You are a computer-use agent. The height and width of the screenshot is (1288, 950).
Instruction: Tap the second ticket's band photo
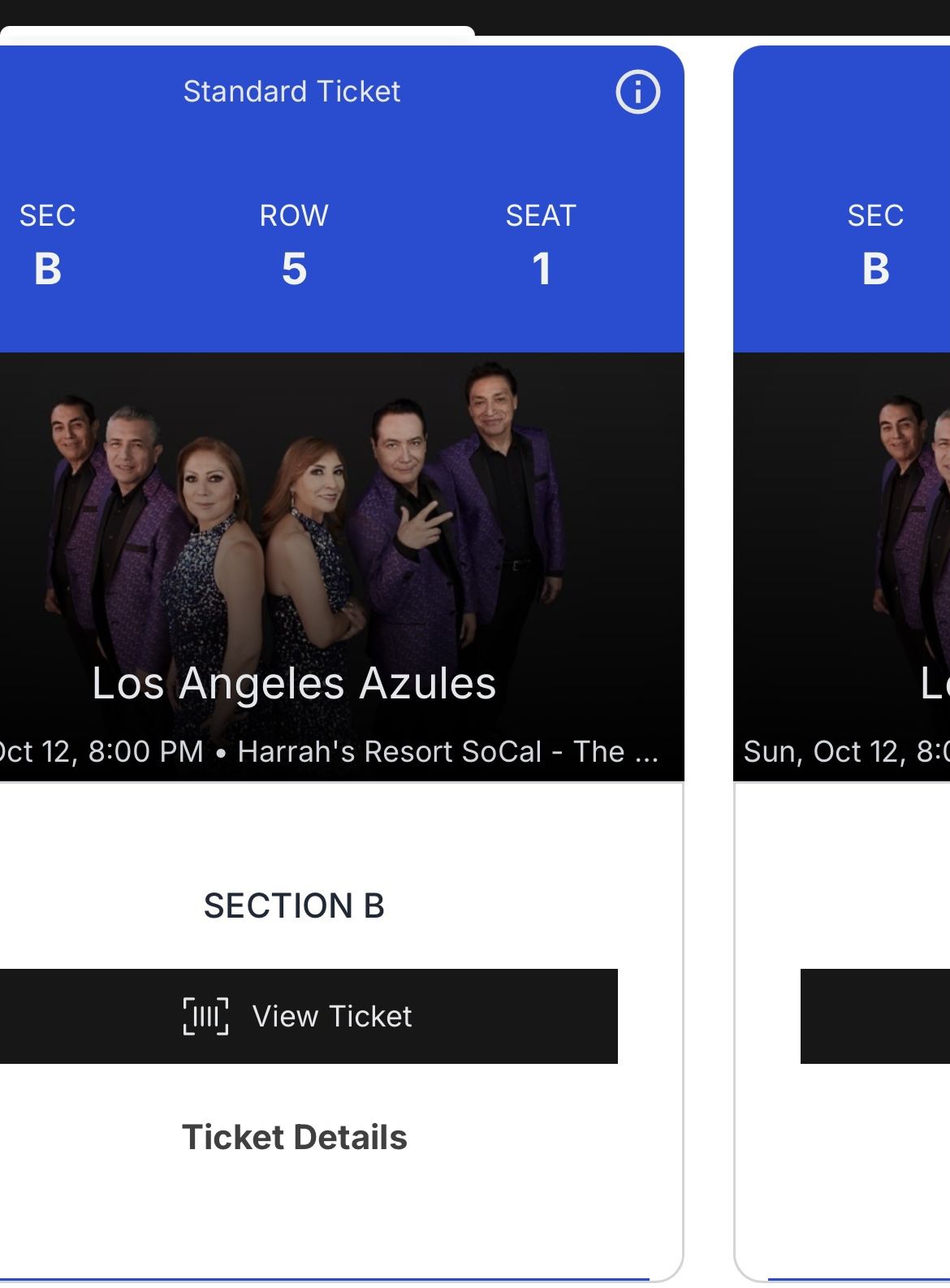pos(909,520)
